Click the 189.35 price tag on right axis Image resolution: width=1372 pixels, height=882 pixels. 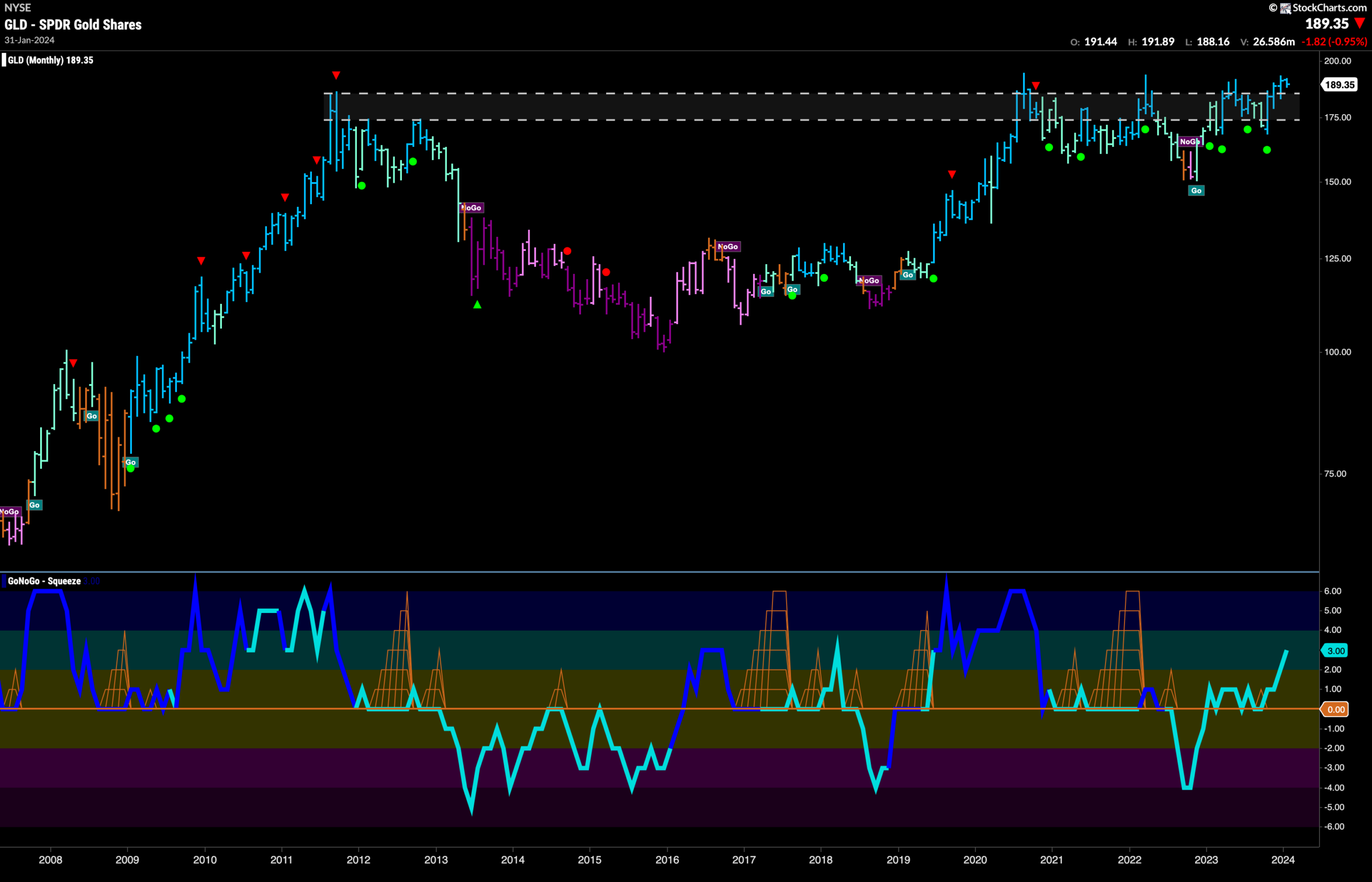(1339, 85)
